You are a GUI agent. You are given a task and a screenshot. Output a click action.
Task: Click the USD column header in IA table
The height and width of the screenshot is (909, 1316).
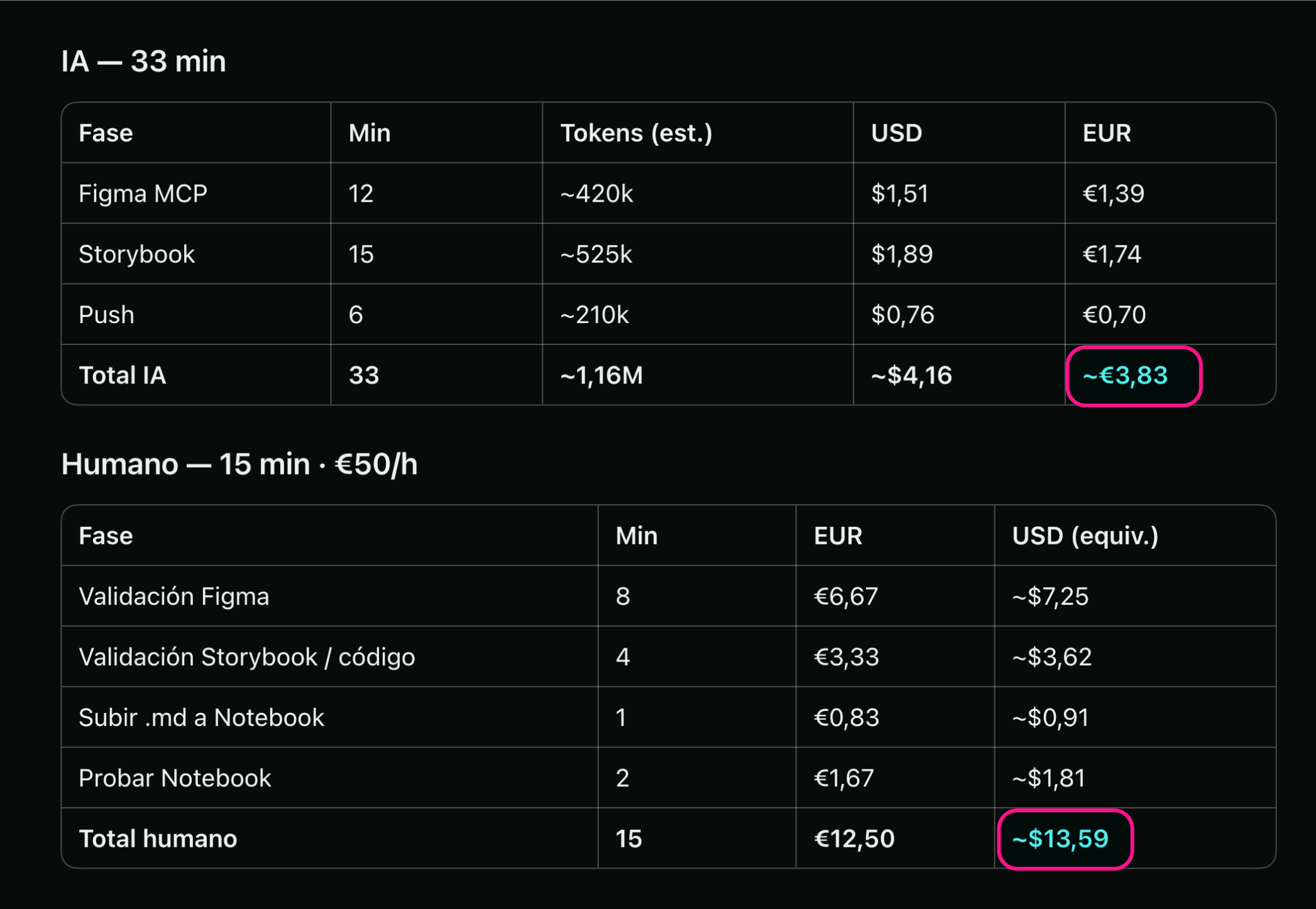[x=896, y=133]
